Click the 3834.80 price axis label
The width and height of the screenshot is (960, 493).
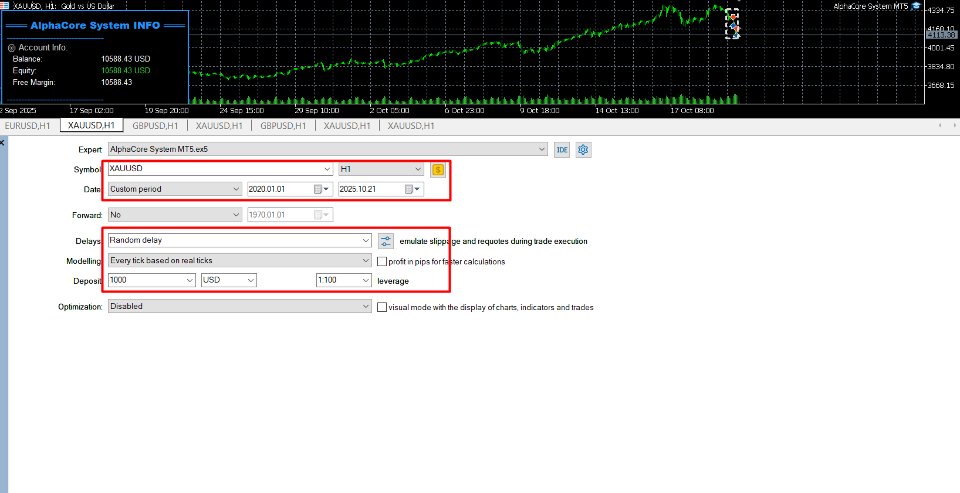click(942, 66)
